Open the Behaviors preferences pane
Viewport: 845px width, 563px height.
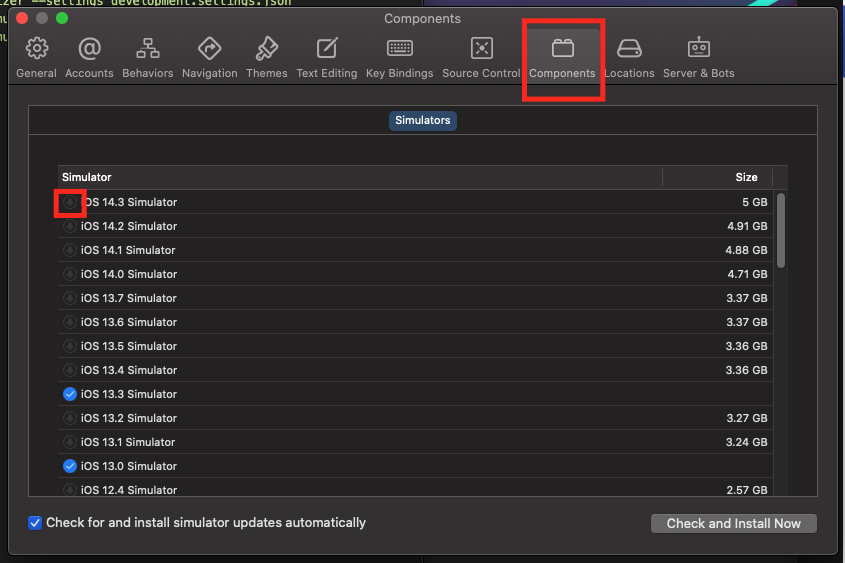(x=148, y=57)
